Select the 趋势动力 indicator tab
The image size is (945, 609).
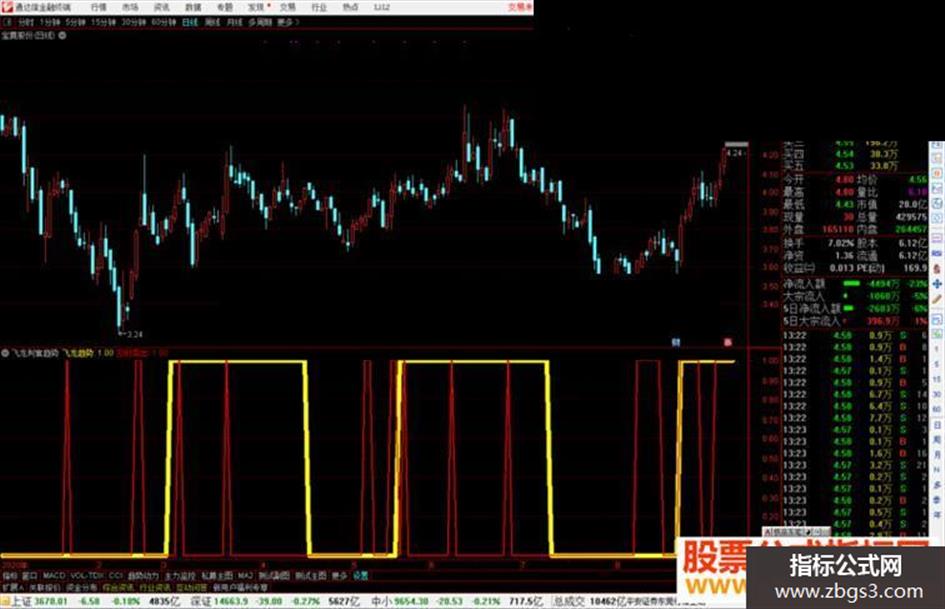click(x=143, y=576)
